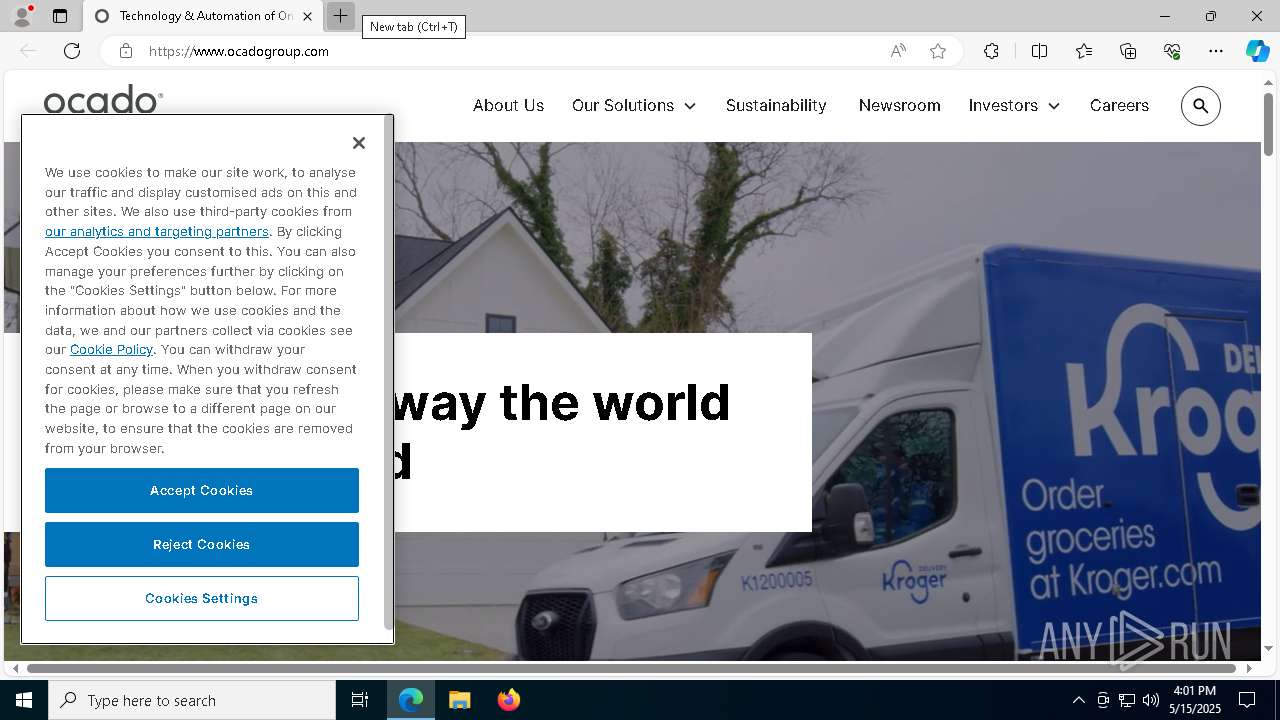Viewport: 1280px width, 720px height.
Task: Open Browser essentials icon
Action: (1172, 51)
